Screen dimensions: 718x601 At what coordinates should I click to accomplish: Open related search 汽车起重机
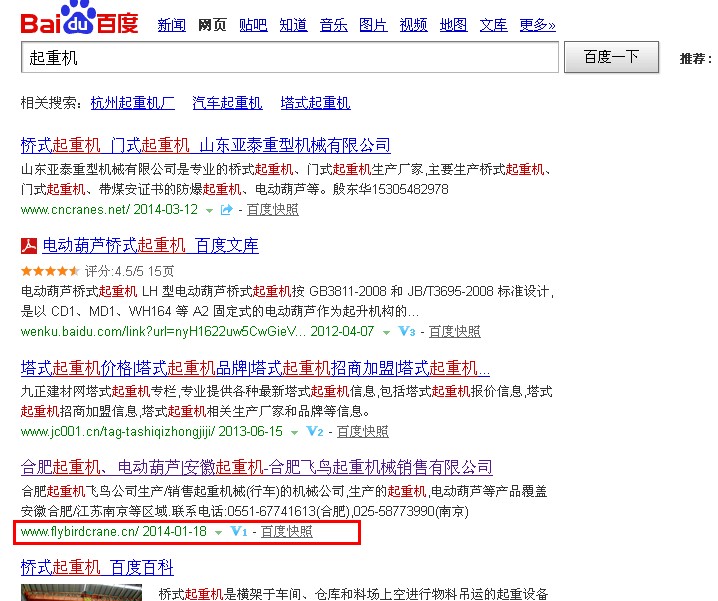(228, 103)
